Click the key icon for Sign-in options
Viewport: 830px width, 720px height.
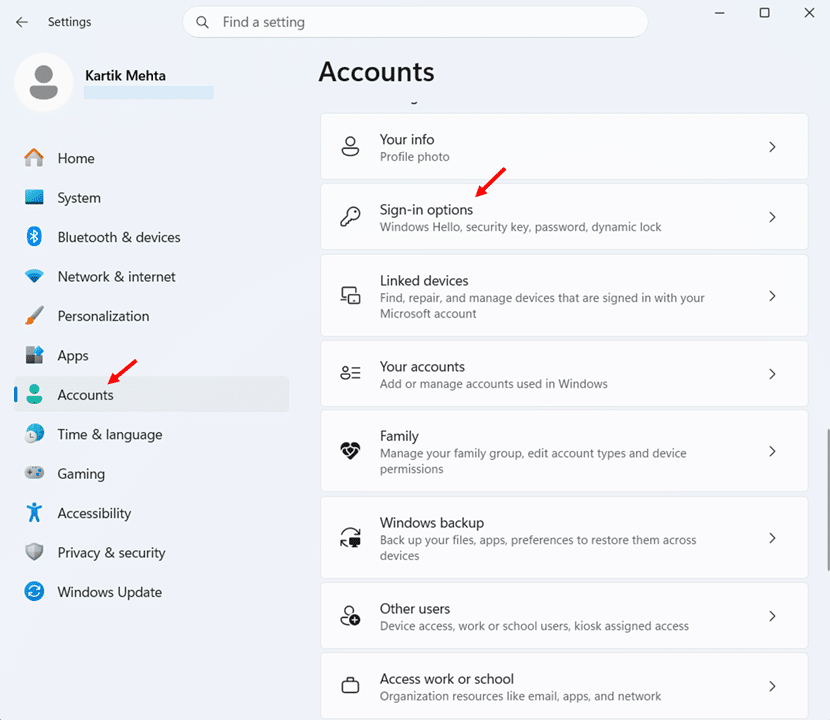350,217
